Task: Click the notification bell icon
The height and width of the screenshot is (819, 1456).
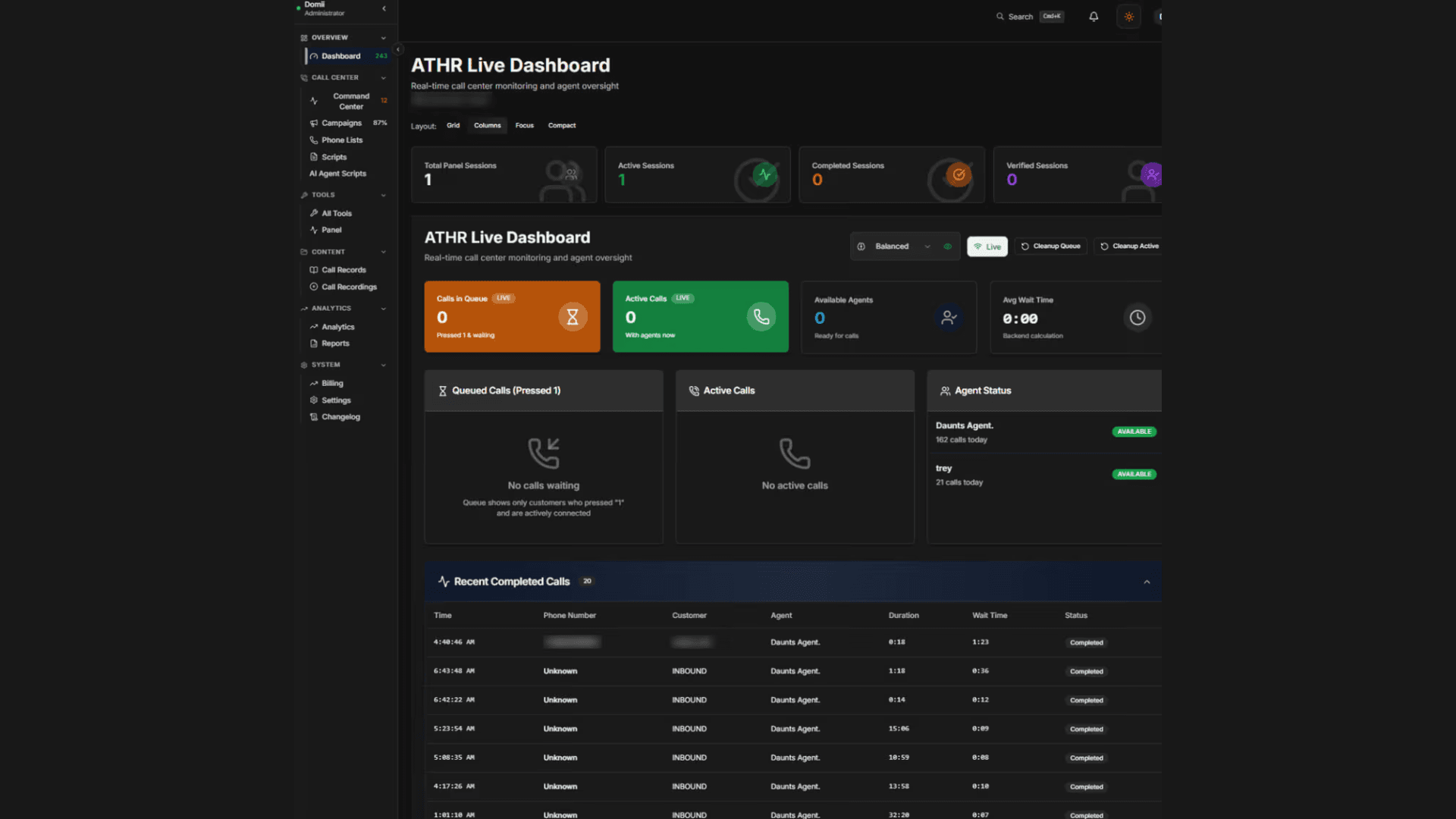Action: pyautogui.click(x=1094, y=17)
